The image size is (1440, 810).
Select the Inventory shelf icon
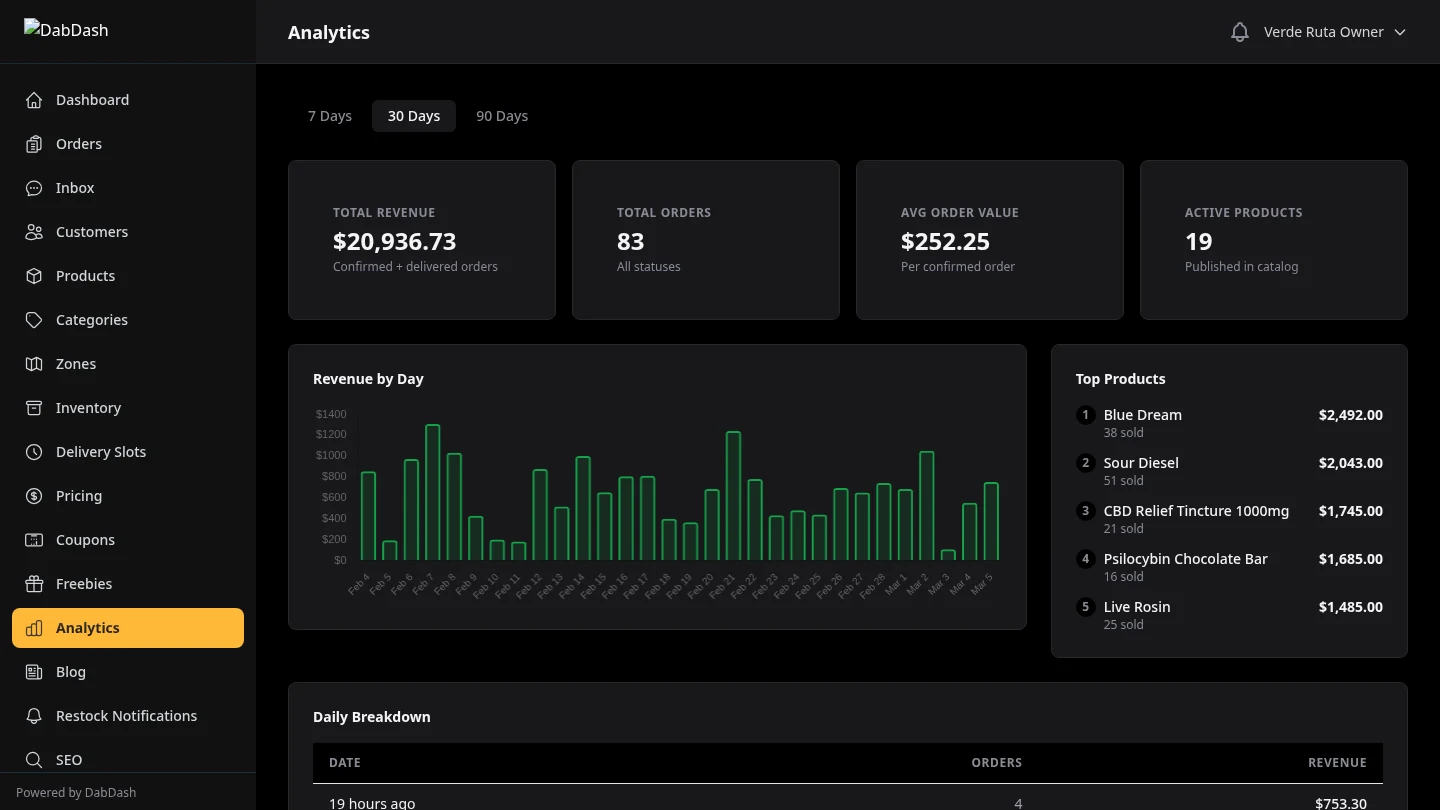[33, 407]
